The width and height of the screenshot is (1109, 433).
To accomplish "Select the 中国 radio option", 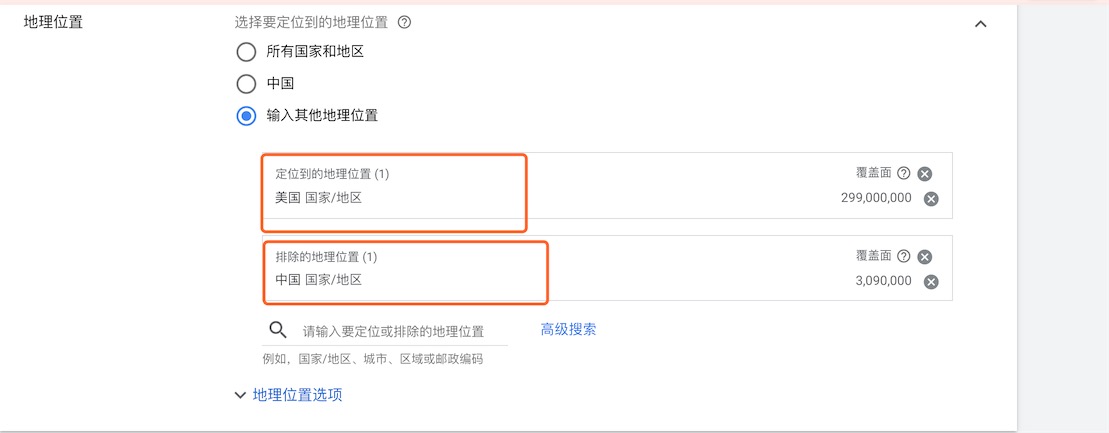I will pos(246,84).
